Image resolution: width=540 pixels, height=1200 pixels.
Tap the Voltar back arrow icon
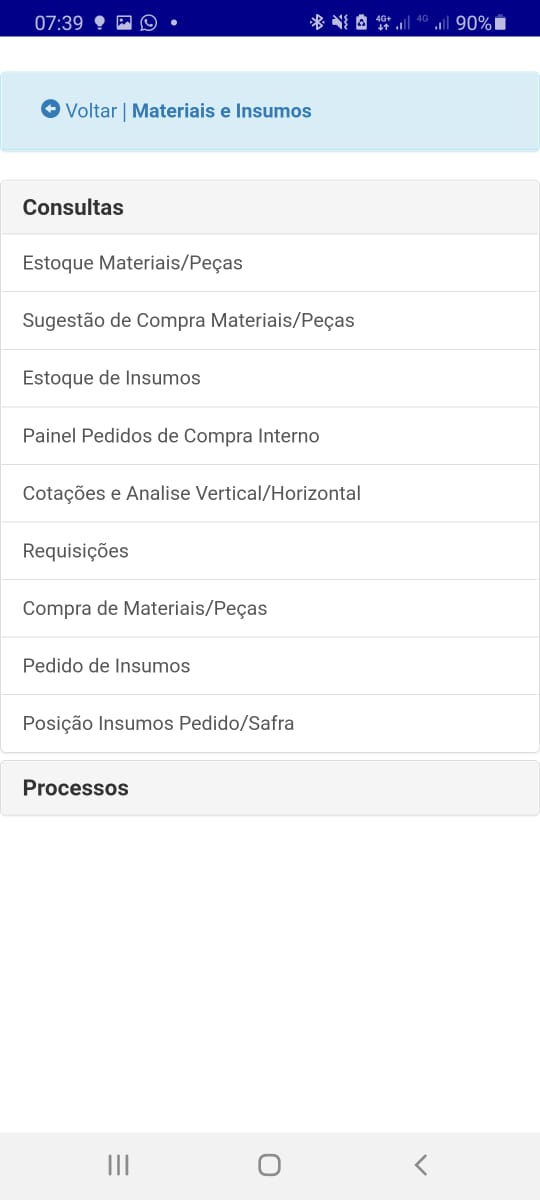[x=50, y=109]
